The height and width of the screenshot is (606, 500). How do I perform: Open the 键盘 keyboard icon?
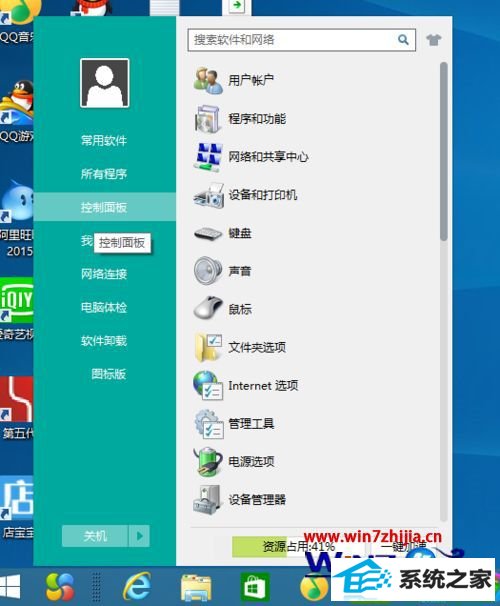click(x=208, y=233)
